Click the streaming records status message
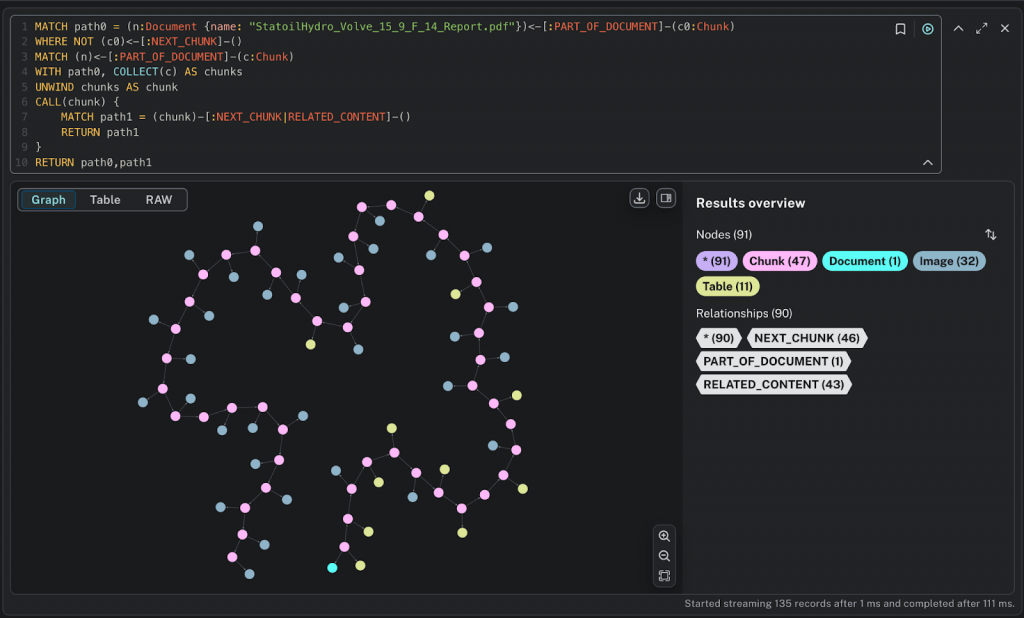This screenshot has width=1024, height=618. 849,604
